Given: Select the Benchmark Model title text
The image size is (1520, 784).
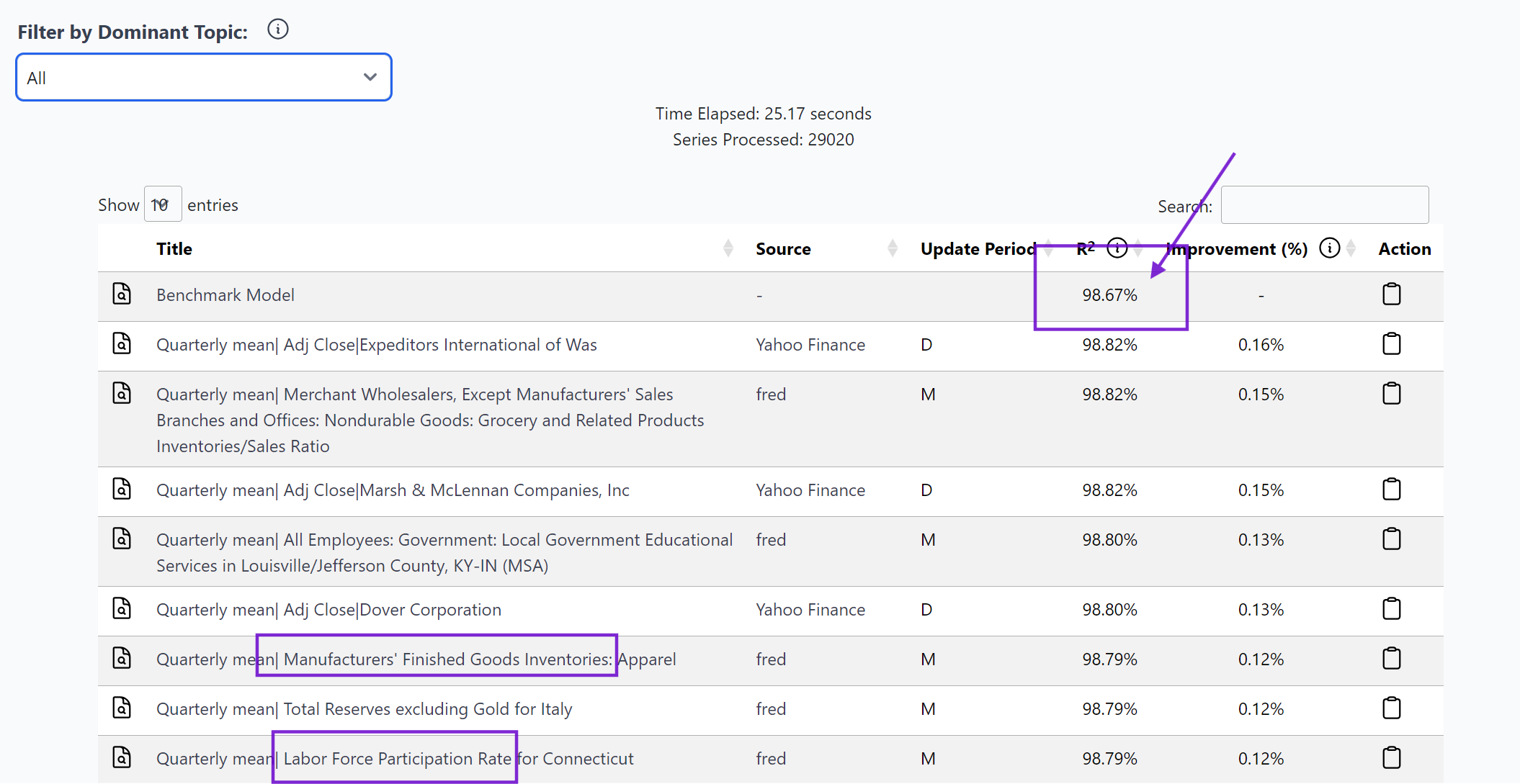Looking at the screenshot, I should [x=225, y=295].
